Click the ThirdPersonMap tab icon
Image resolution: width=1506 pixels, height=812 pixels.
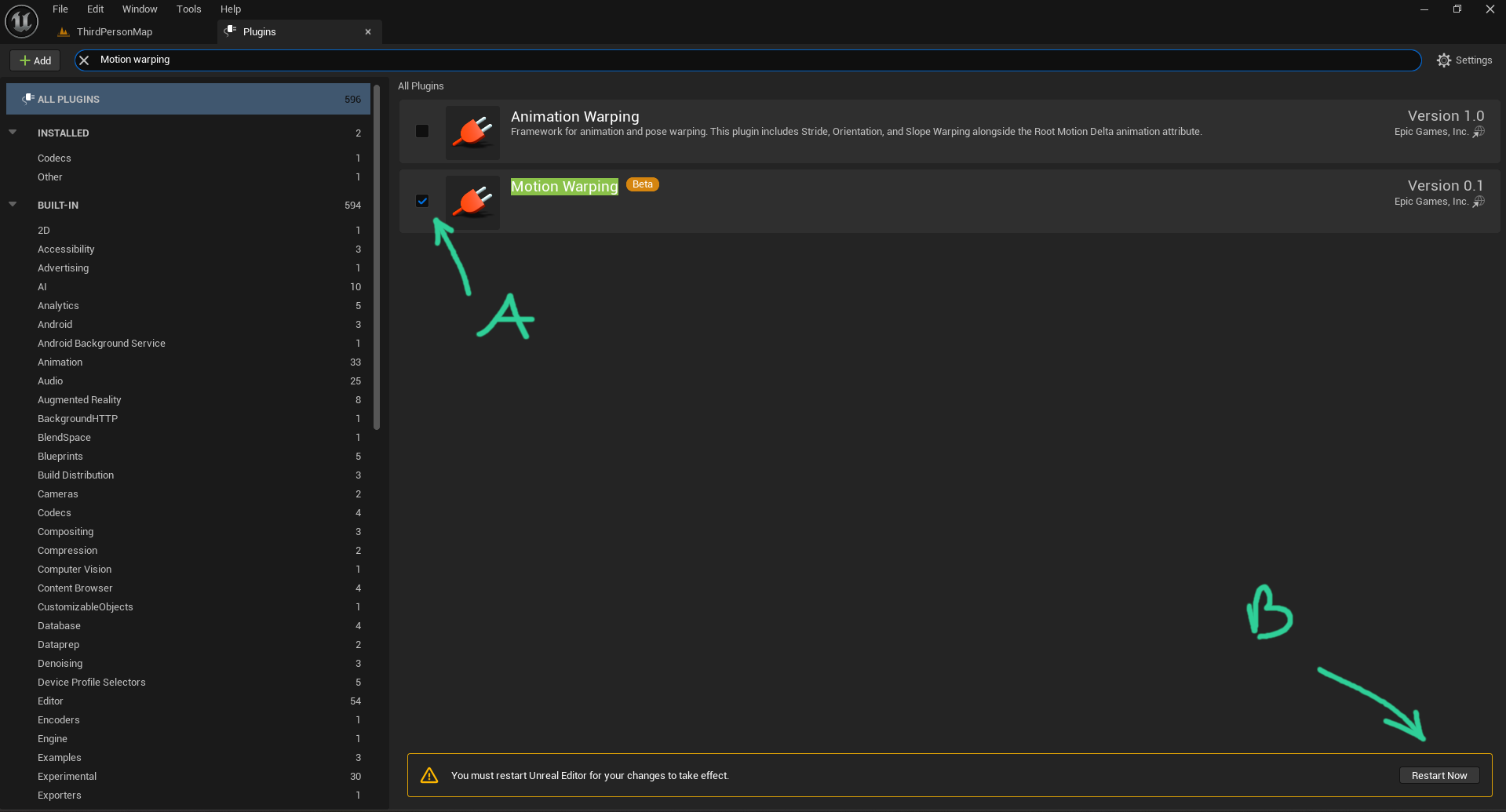[64, 32]
